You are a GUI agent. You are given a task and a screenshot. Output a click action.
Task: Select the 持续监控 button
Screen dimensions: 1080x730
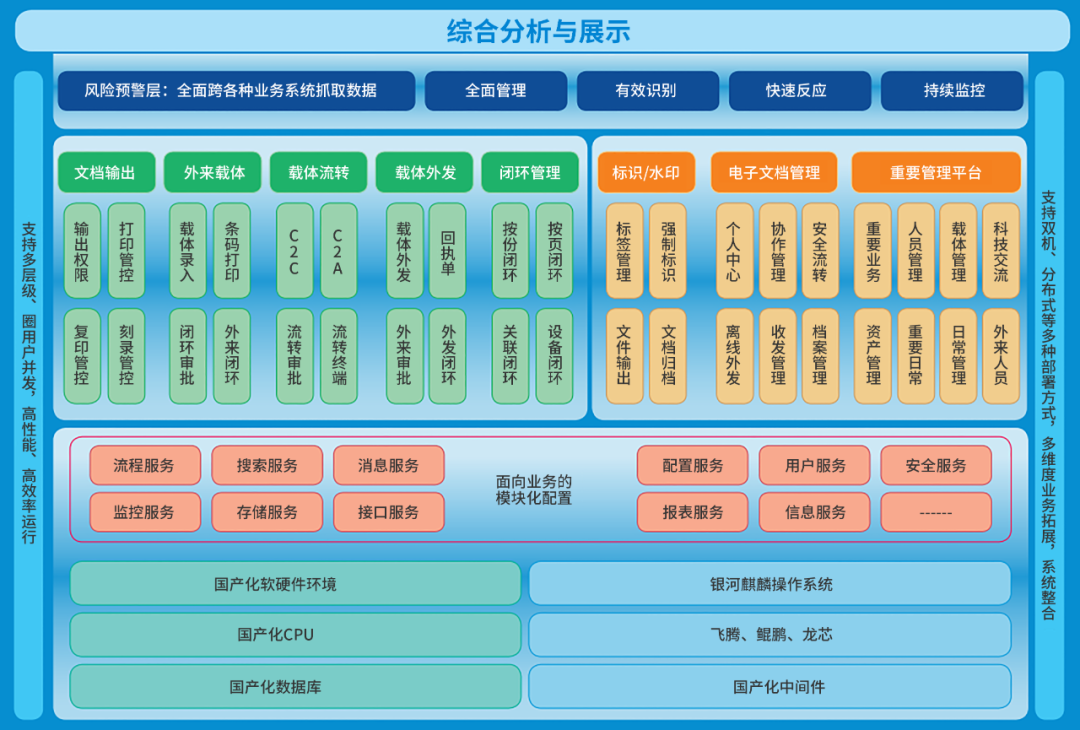click(952, 90)
